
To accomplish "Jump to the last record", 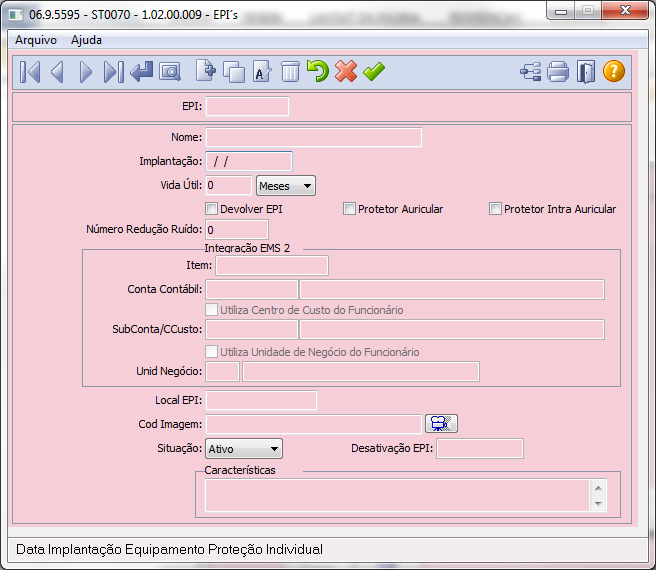I will (x=114, y=72).
